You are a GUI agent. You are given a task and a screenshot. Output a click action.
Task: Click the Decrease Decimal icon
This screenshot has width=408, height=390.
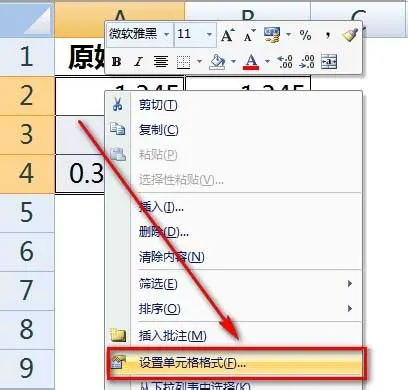click(307, 62)
